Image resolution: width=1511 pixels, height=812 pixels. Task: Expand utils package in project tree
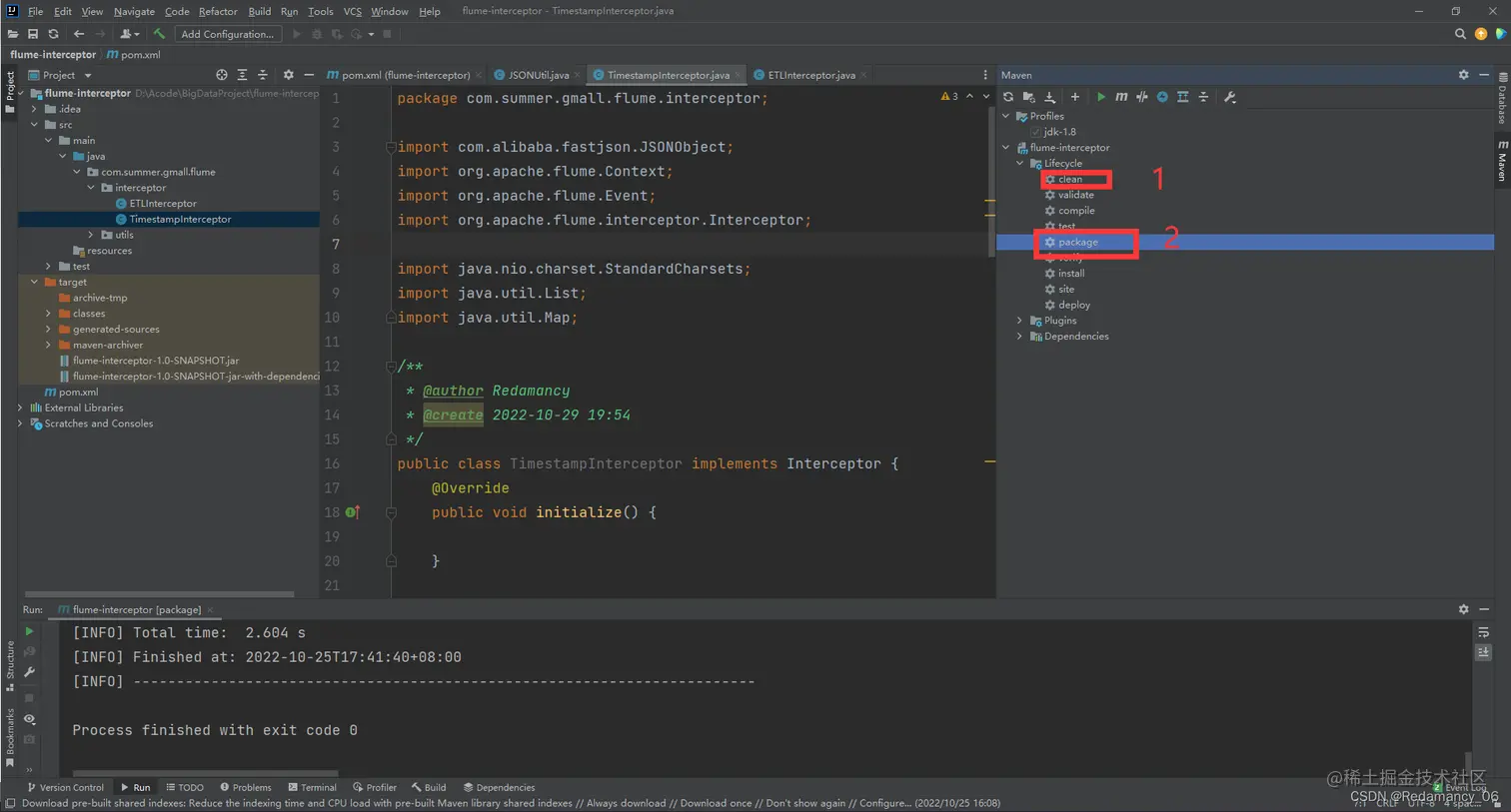coord(91,235)
